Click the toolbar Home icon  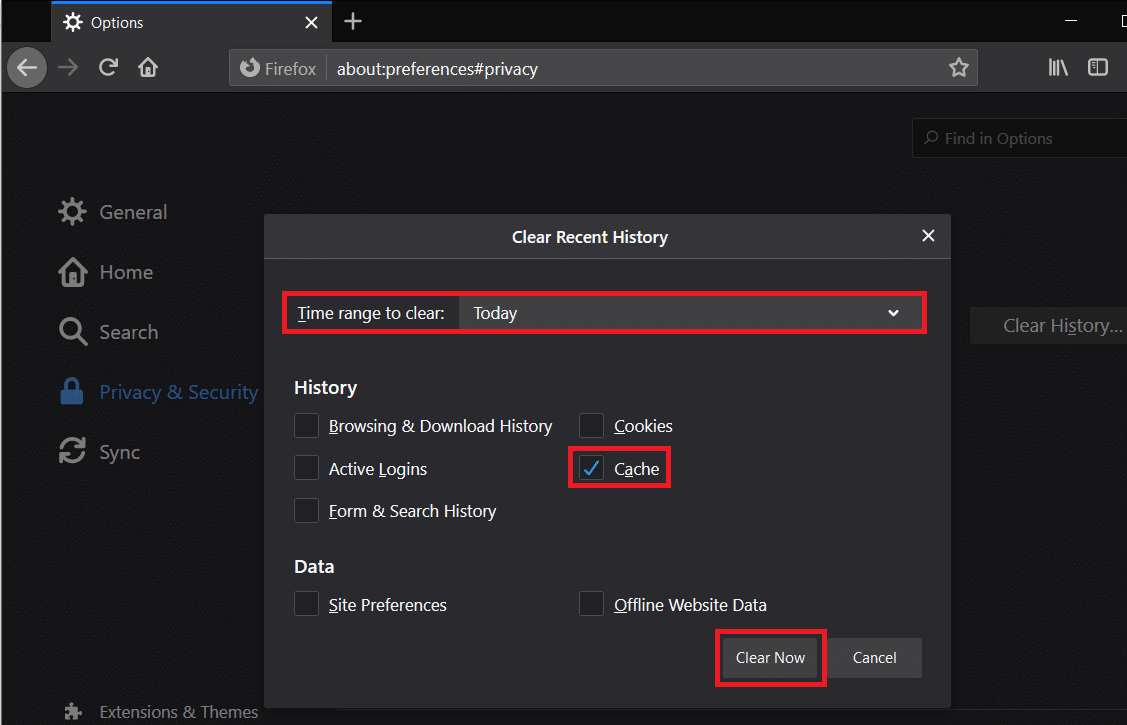148,67
